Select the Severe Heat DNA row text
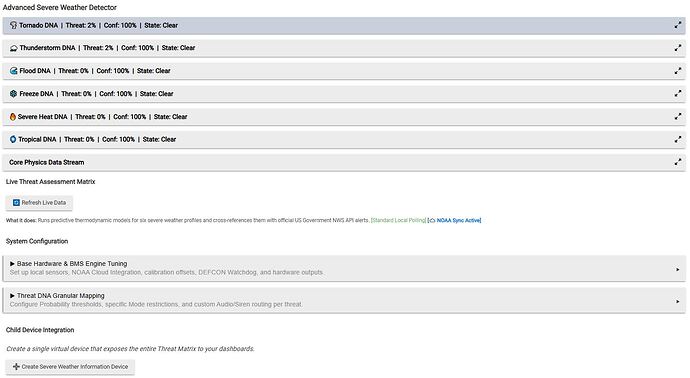Image resolution: width=690 pixels, height=378 pixels. (x=103, y=117)
